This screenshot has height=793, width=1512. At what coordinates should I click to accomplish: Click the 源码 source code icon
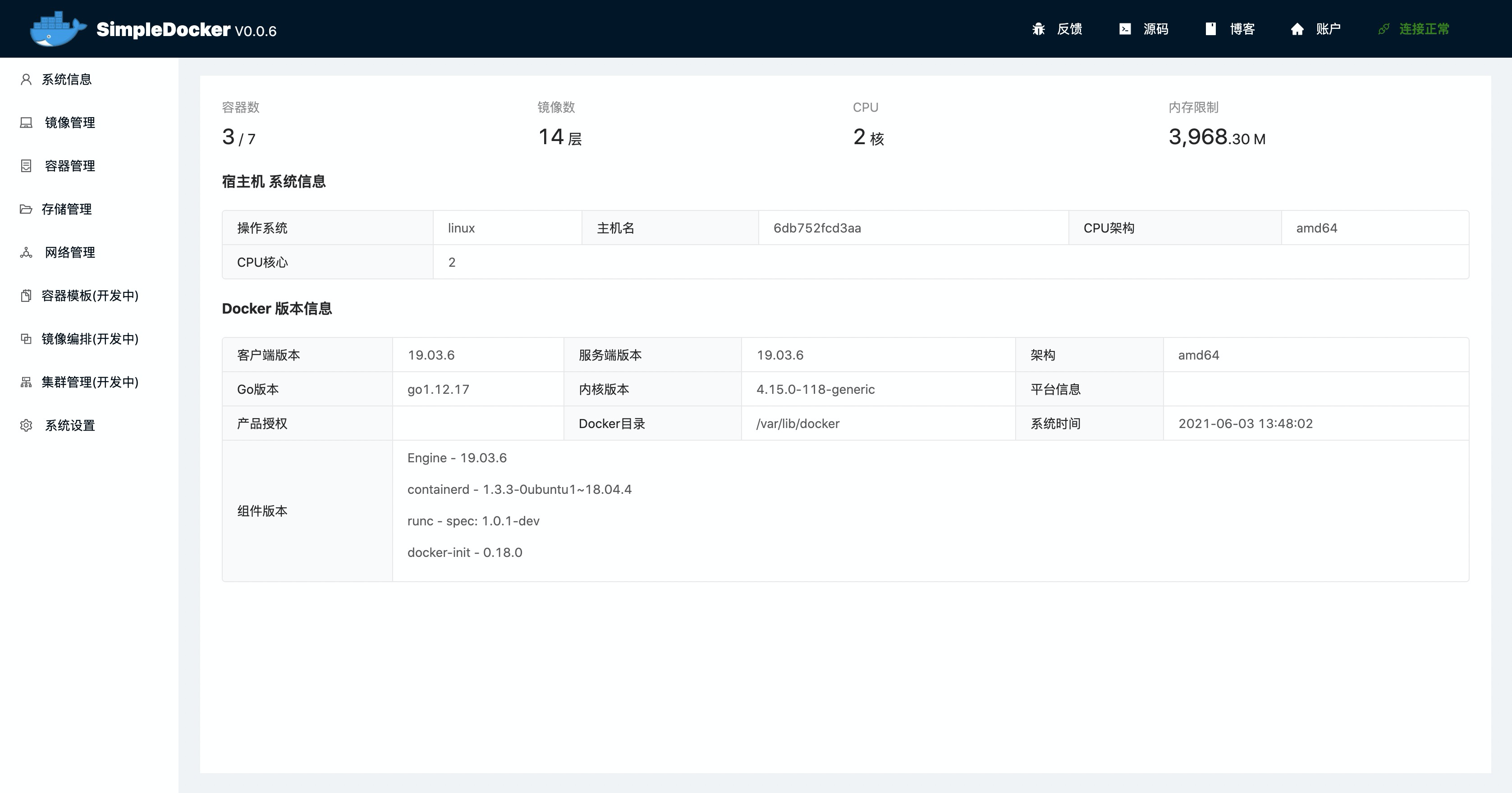[1125, 29]
